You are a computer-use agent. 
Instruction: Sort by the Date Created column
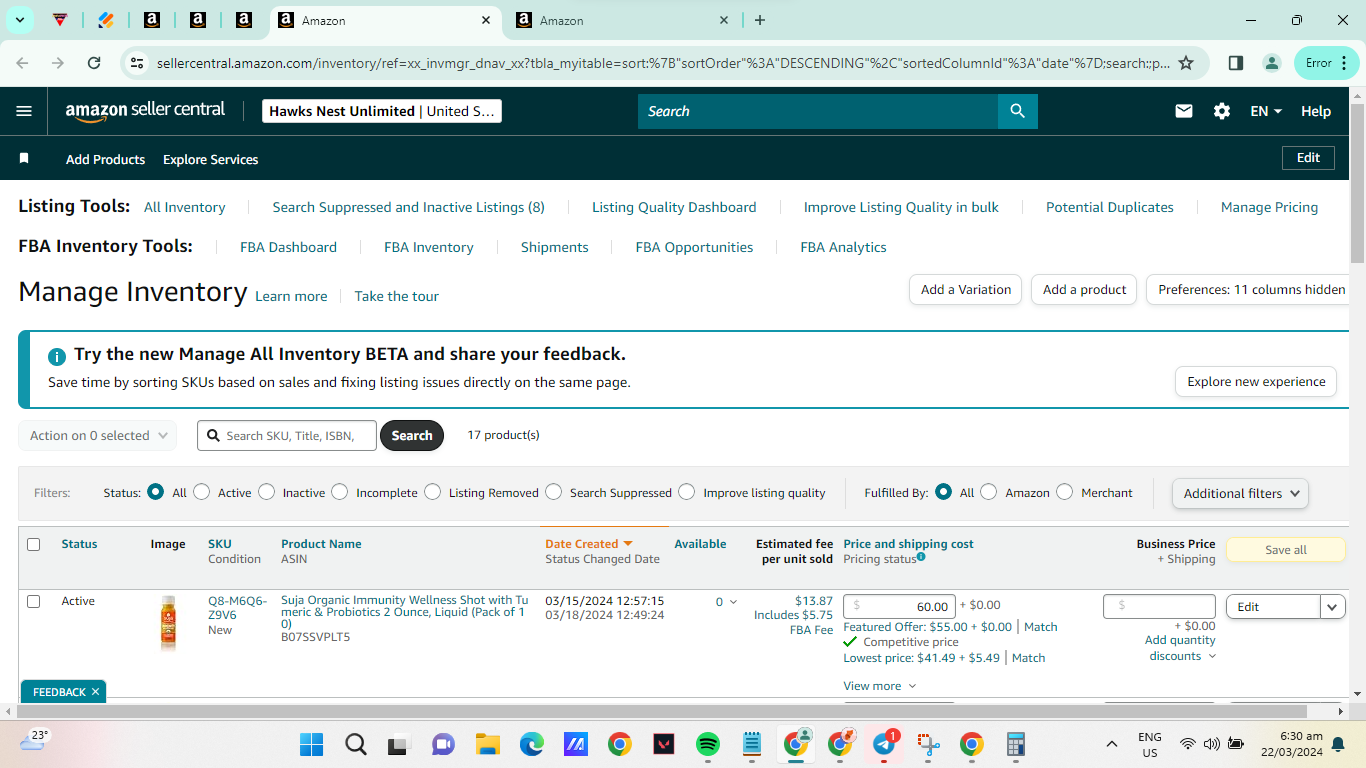click(589, 544)
